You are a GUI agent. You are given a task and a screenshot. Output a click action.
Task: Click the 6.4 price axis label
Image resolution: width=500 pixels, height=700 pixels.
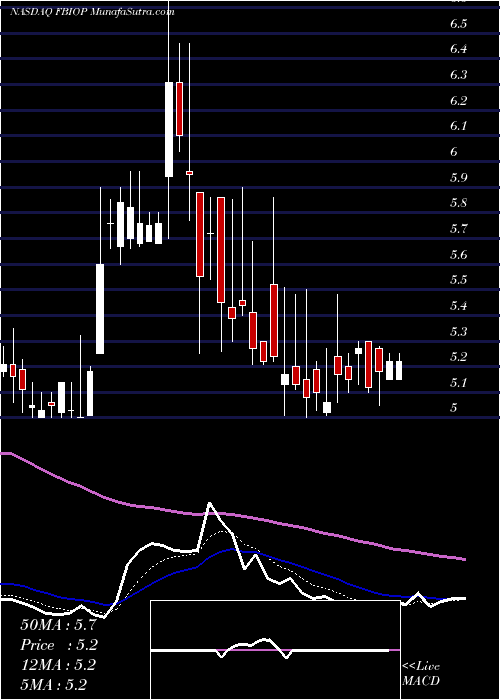click(x=459, y=49)
